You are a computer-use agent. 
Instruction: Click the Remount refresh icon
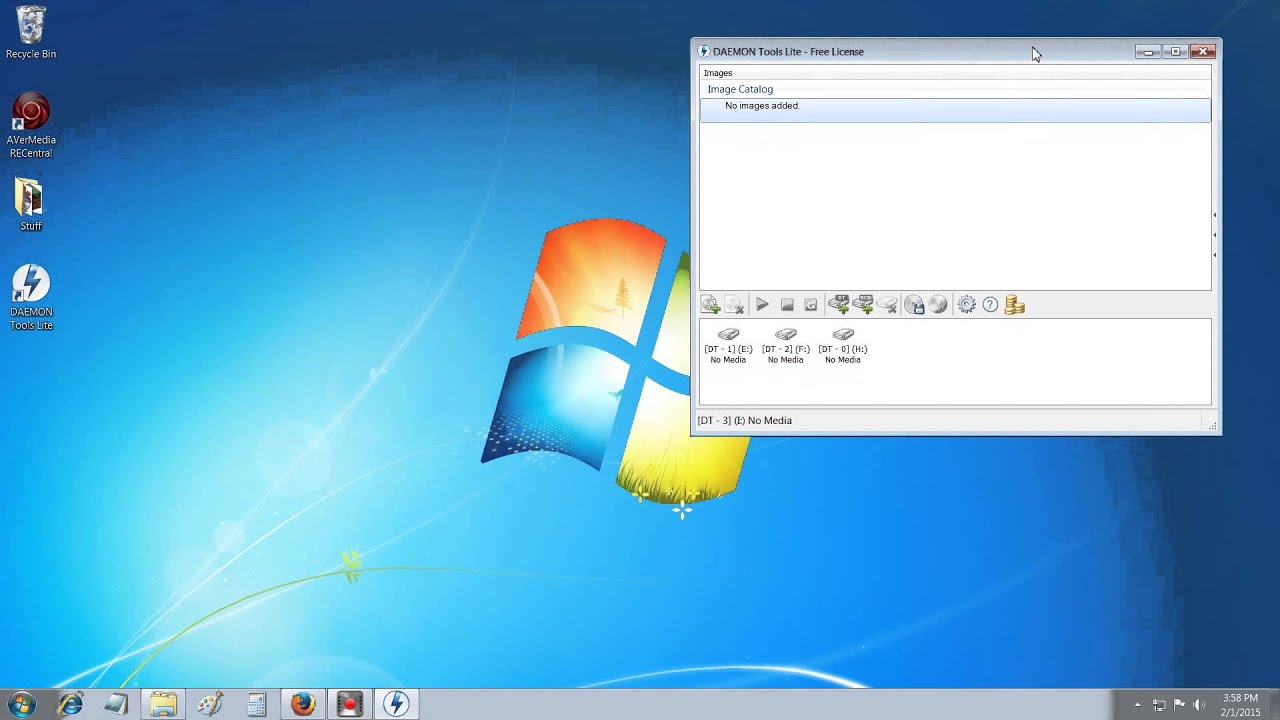(x=811, y=305)
